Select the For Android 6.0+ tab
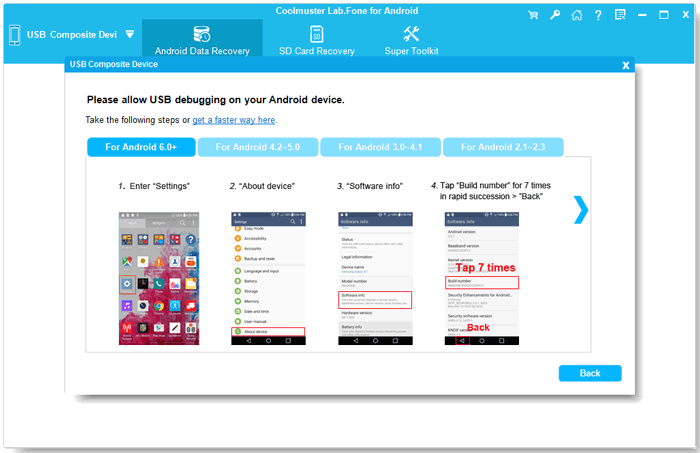 pyautogui.click(x=141, y=147)
